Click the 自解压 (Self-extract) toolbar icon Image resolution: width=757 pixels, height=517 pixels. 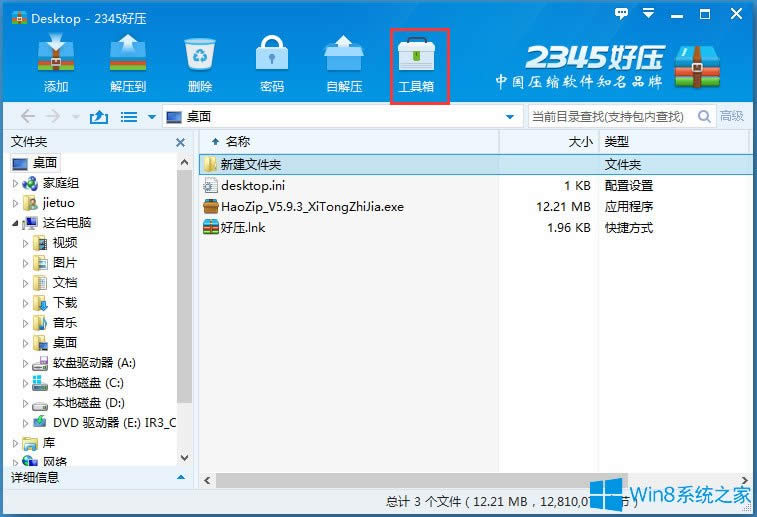click(x=344, y=63)
